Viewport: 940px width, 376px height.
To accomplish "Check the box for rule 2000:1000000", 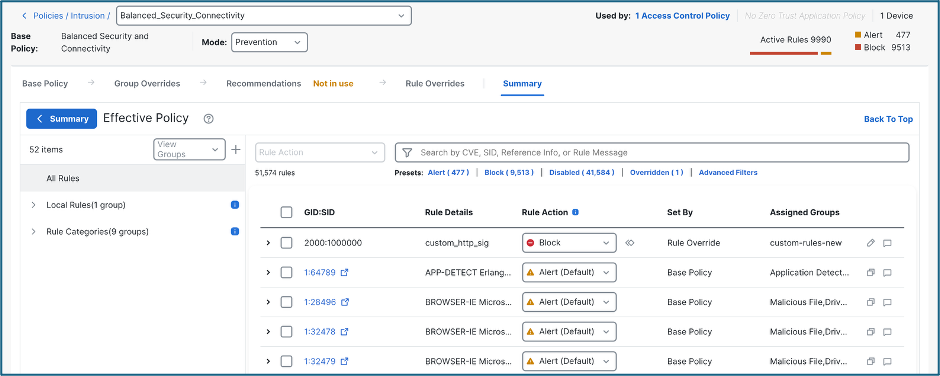I will tap(287, 243).
